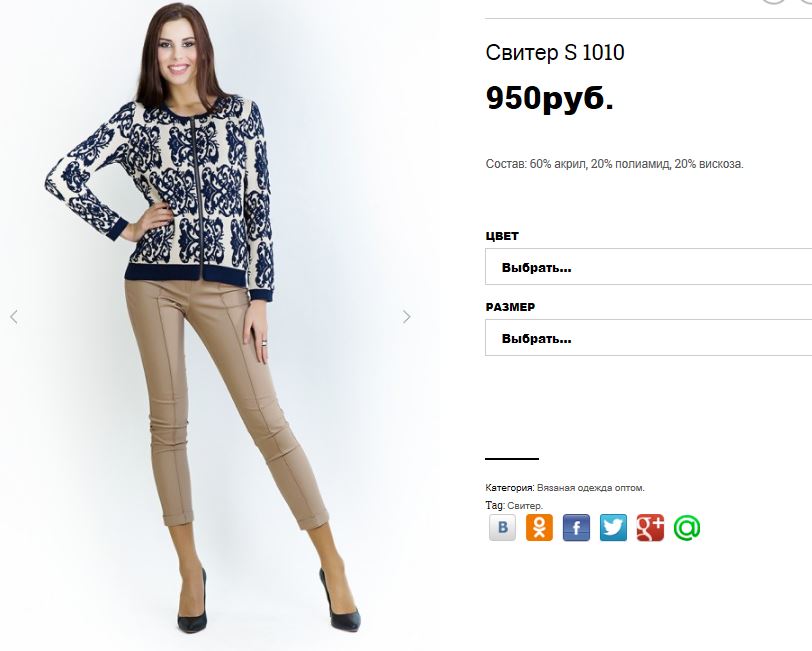Open the РАЗМЕР size dropdown

pyautogui.click(x=648, y=338)
